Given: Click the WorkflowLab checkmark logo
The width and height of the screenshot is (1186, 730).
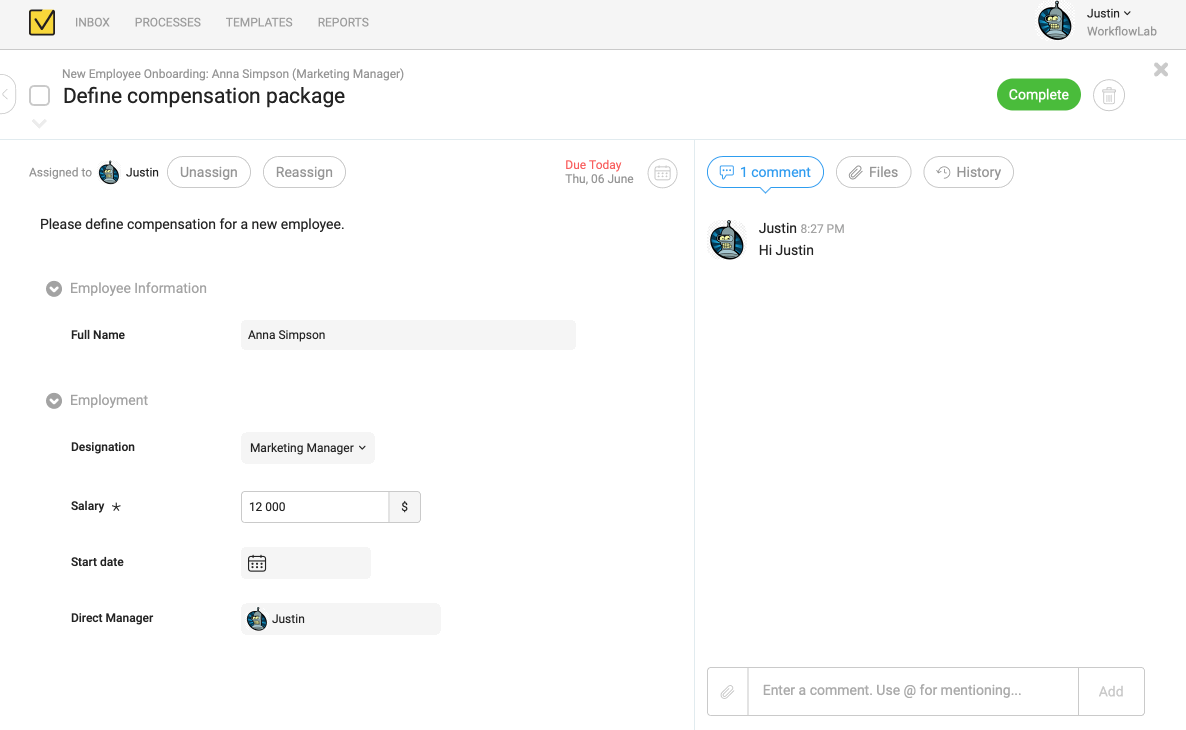Looking at the screenshot, I should coord(41,21).
